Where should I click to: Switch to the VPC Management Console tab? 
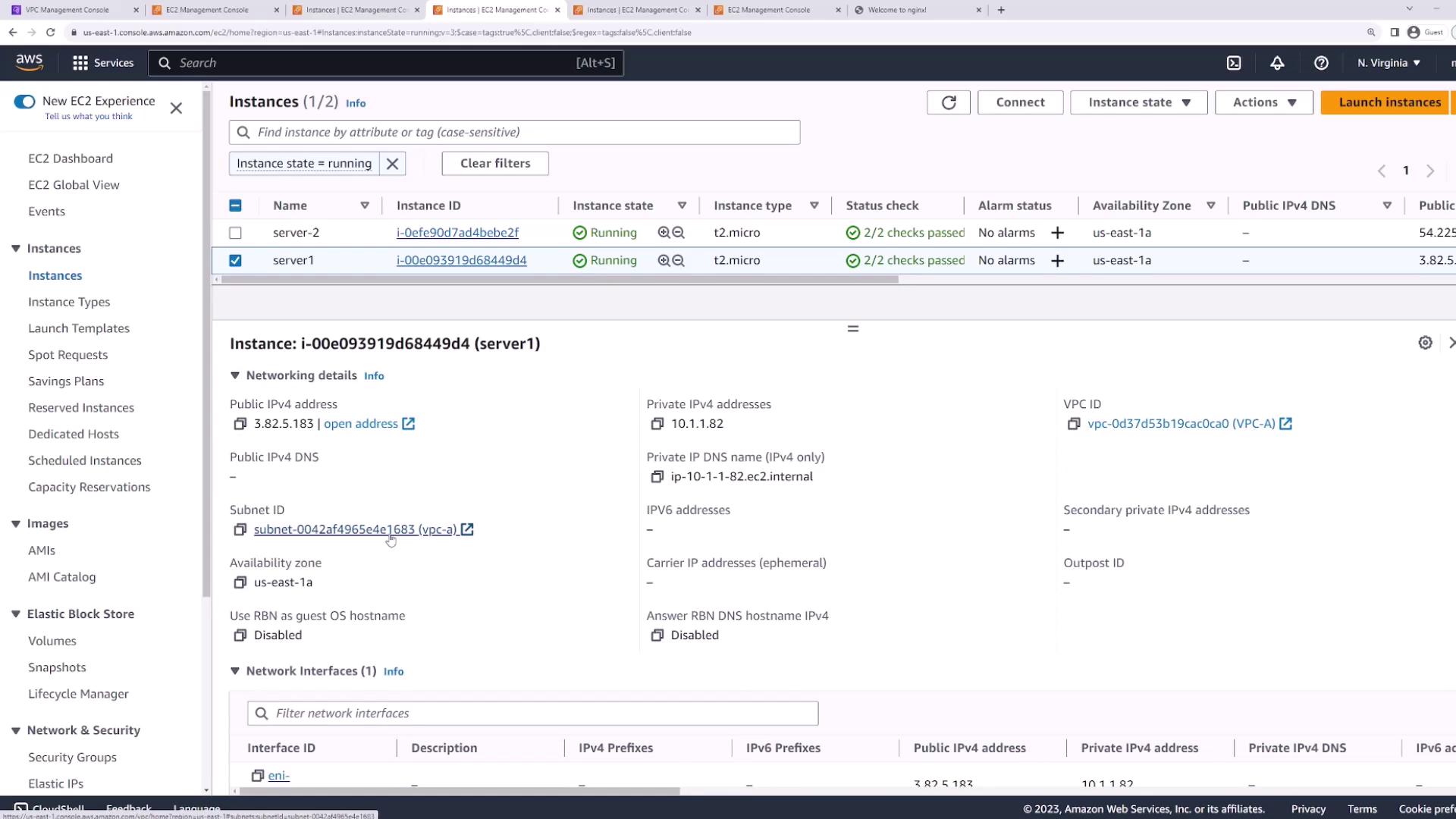point(67,10)
